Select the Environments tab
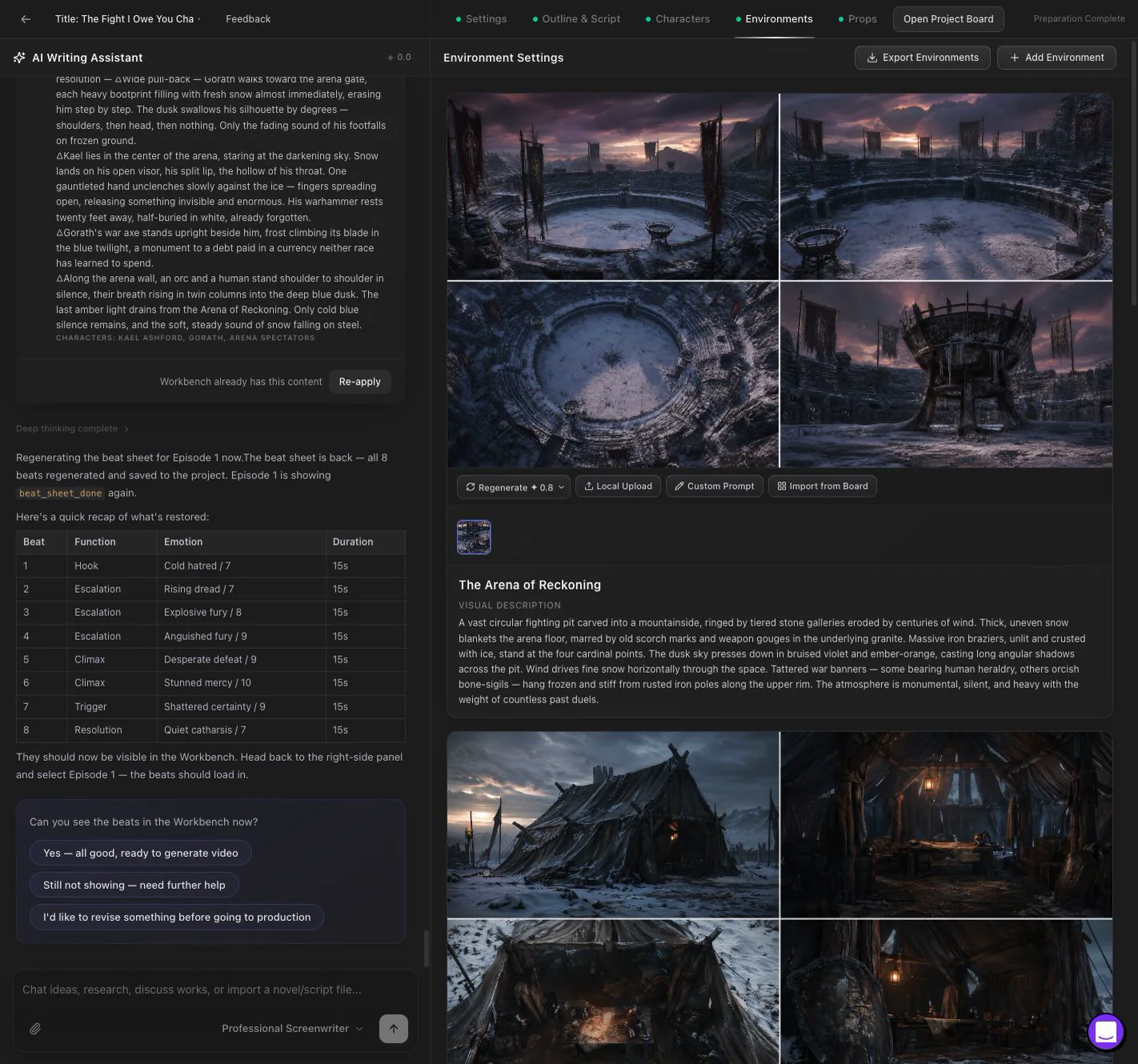The width and height of the screenshot is (1138, 1064). [774, 19]
